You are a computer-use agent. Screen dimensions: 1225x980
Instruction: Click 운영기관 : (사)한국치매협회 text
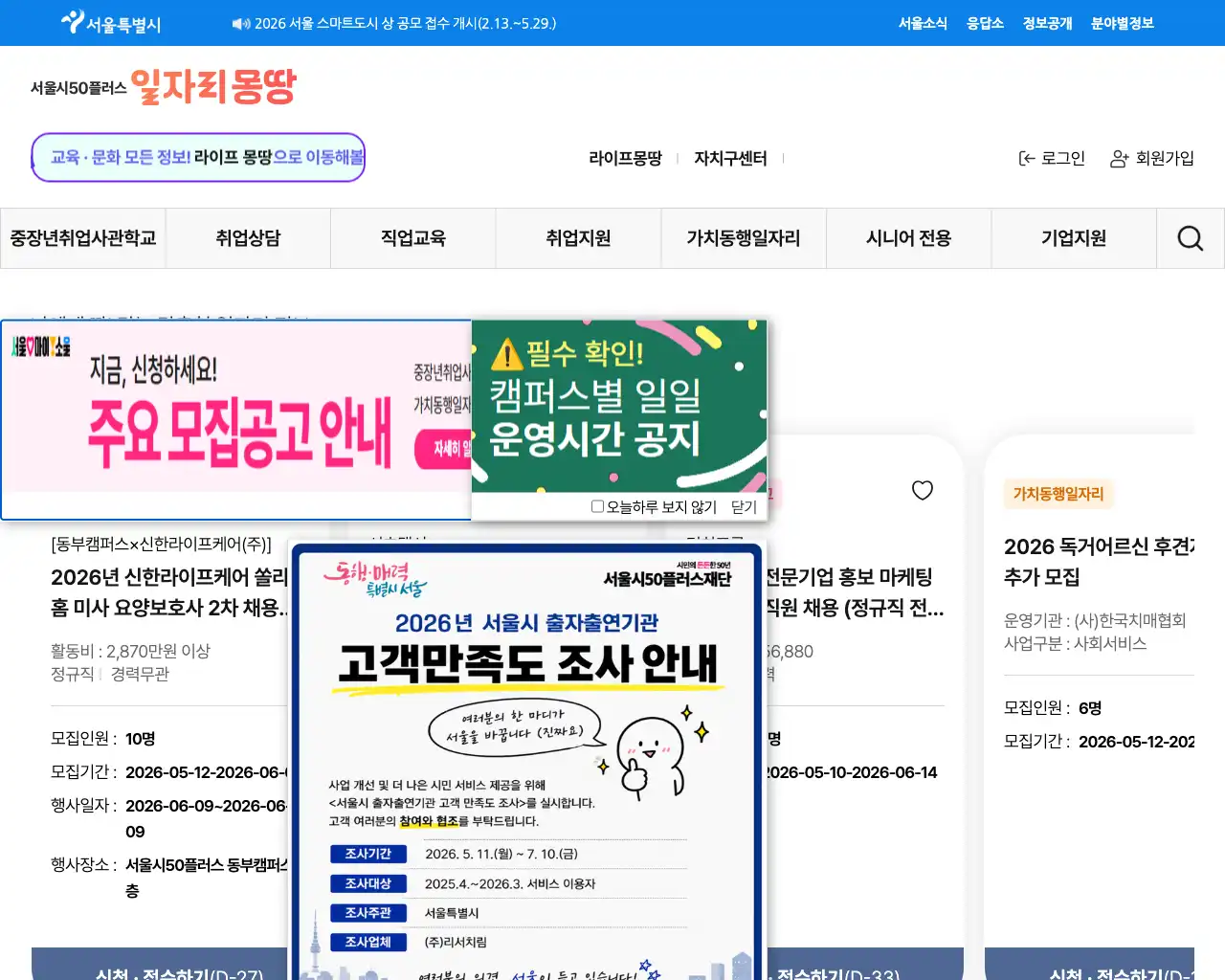[1095, 620]
